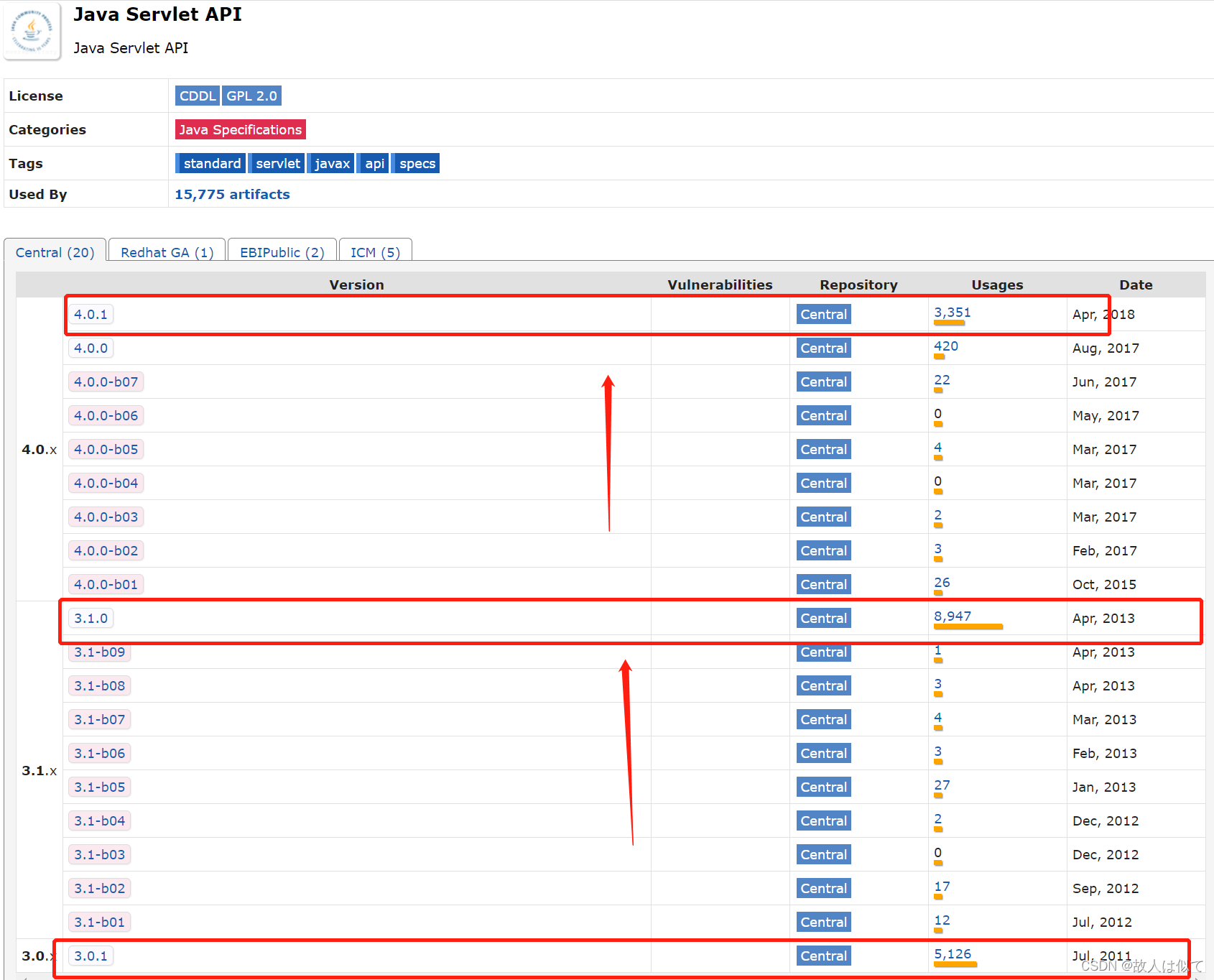Open version 4.0.1
This screenshot has height=980, width=1214.
coord(91,314)
